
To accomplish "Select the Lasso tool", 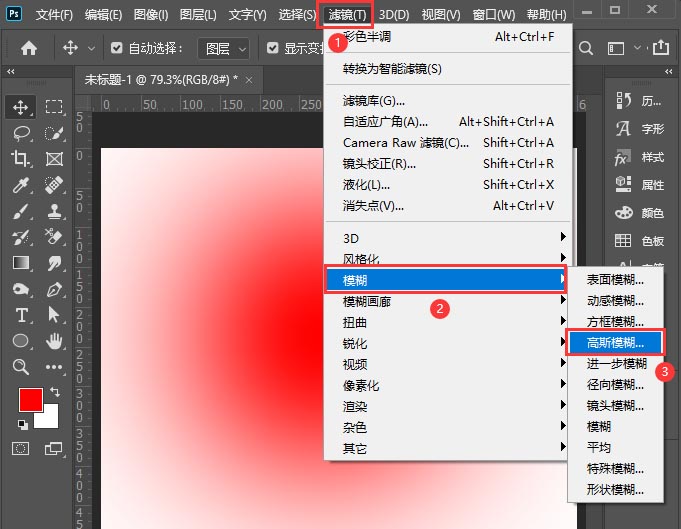I will [x=20, y=133].
